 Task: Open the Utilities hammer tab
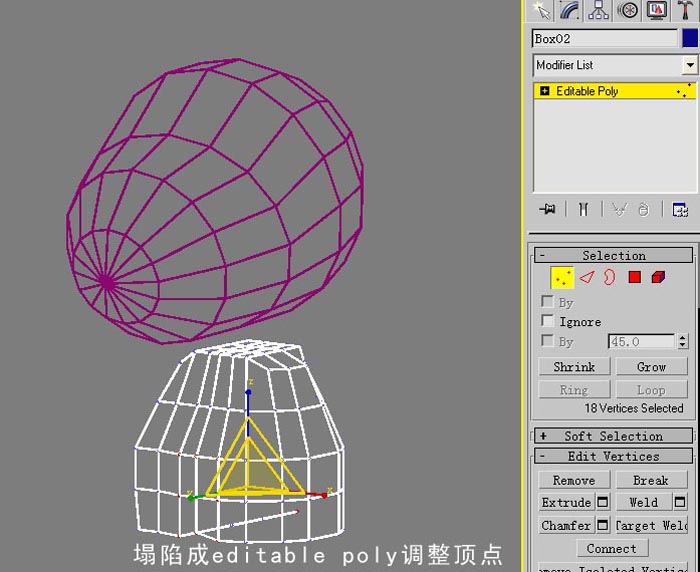pyautogui.click(x=685, y=10)
